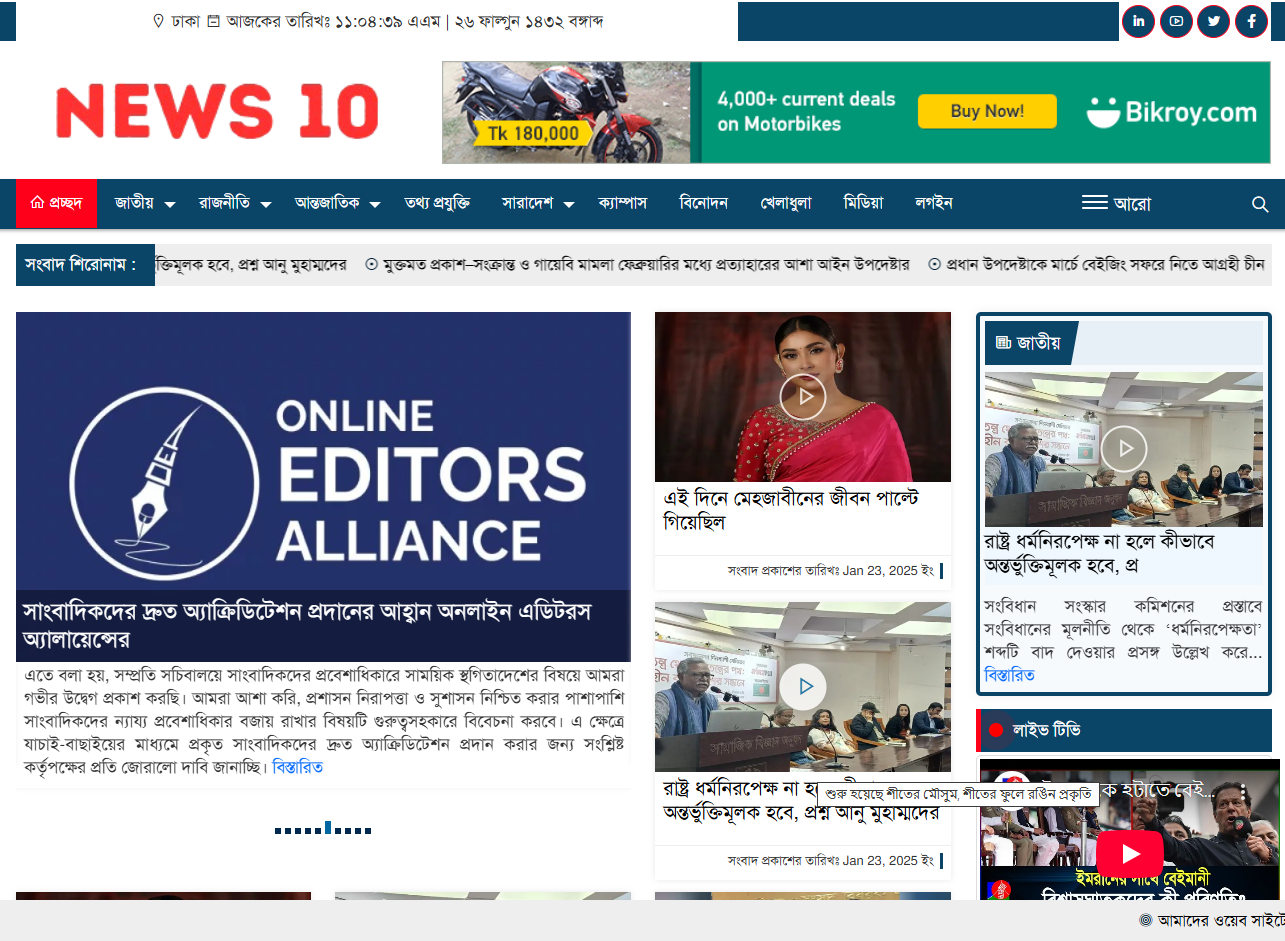Play video in জাতীয় sidebar panel

point(1123,449)
